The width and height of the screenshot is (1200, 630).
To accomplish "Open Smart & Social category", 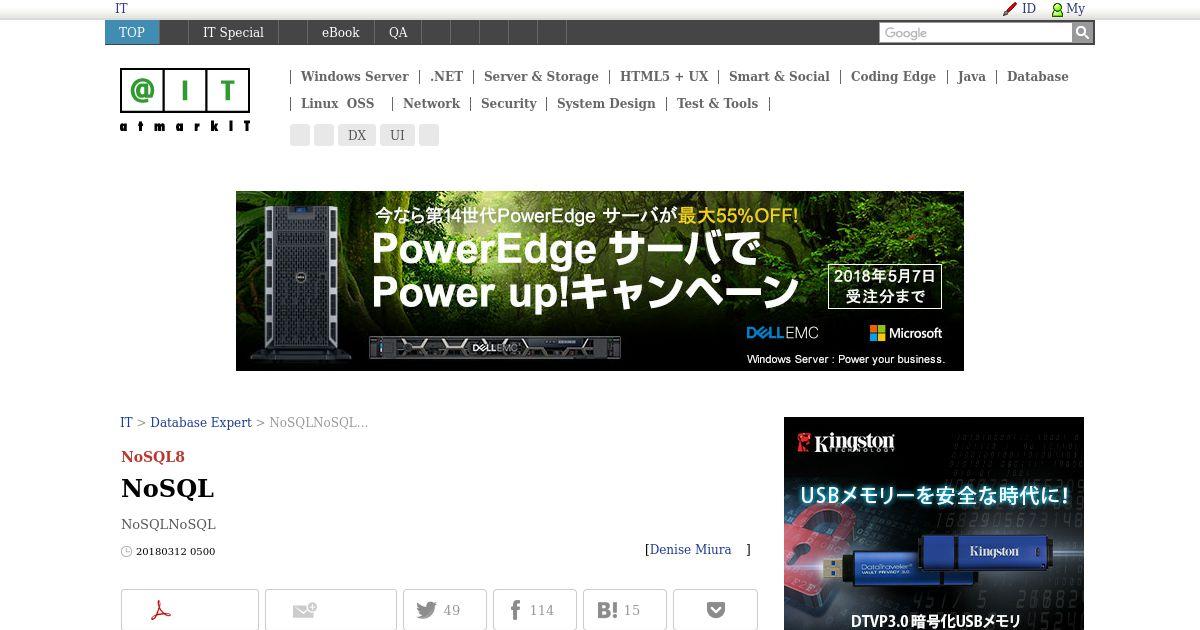I will tap(779, 76).
